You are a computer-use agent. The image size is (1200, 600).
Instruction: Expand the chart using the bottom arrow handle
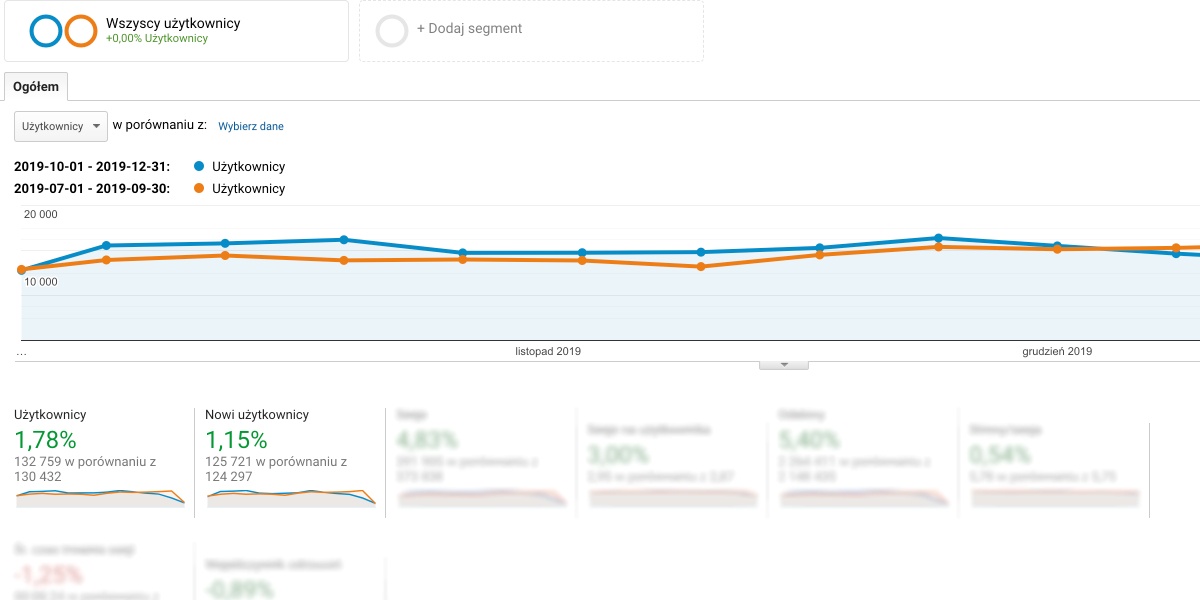coord(783,365)
